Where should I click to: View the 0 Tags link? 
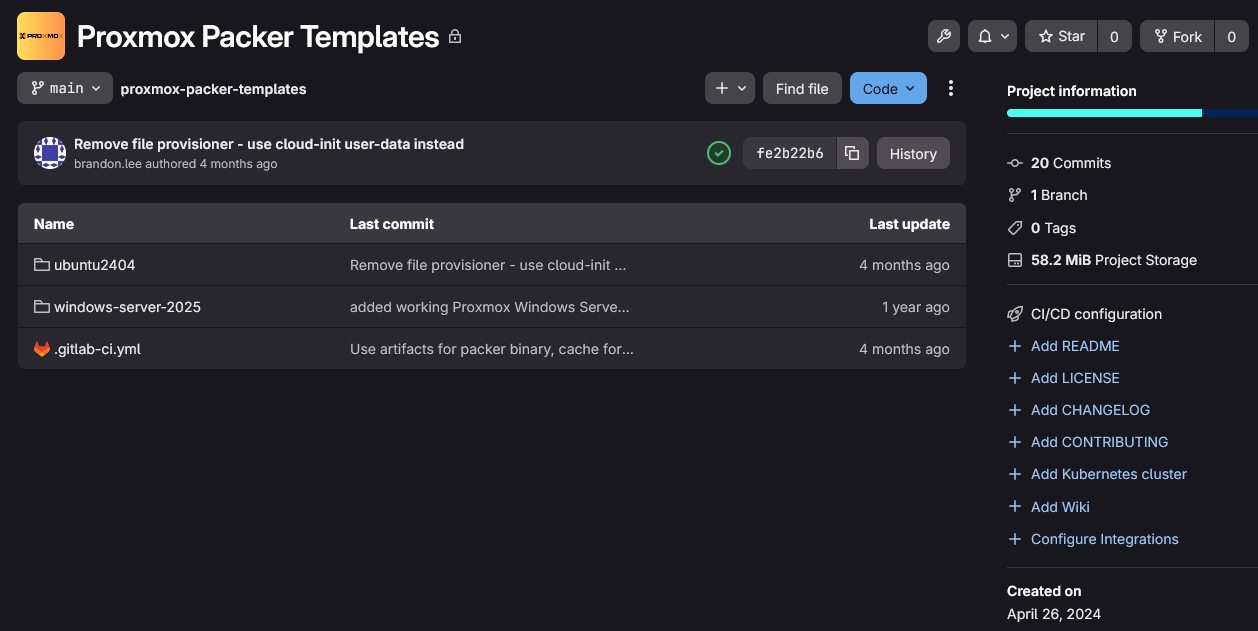click(x=1053, y=228)
